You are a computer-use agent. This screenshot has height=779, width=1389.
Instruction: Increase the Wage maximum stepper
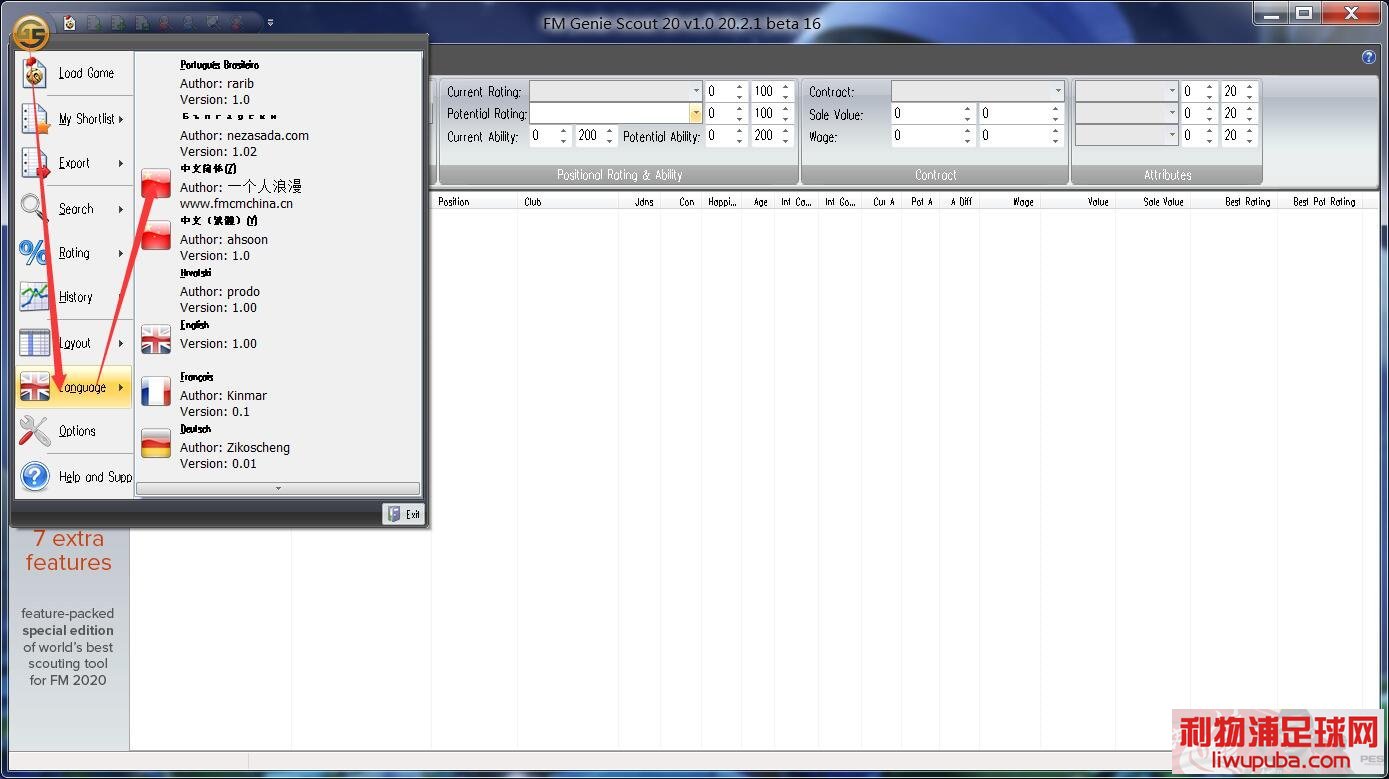pos(1056,131)
